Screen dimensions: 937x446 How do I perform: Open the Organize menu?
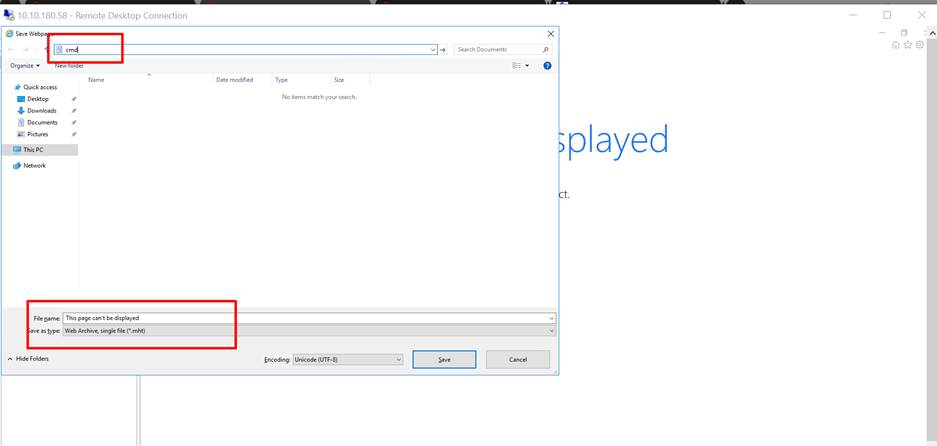tap(25, 66)
